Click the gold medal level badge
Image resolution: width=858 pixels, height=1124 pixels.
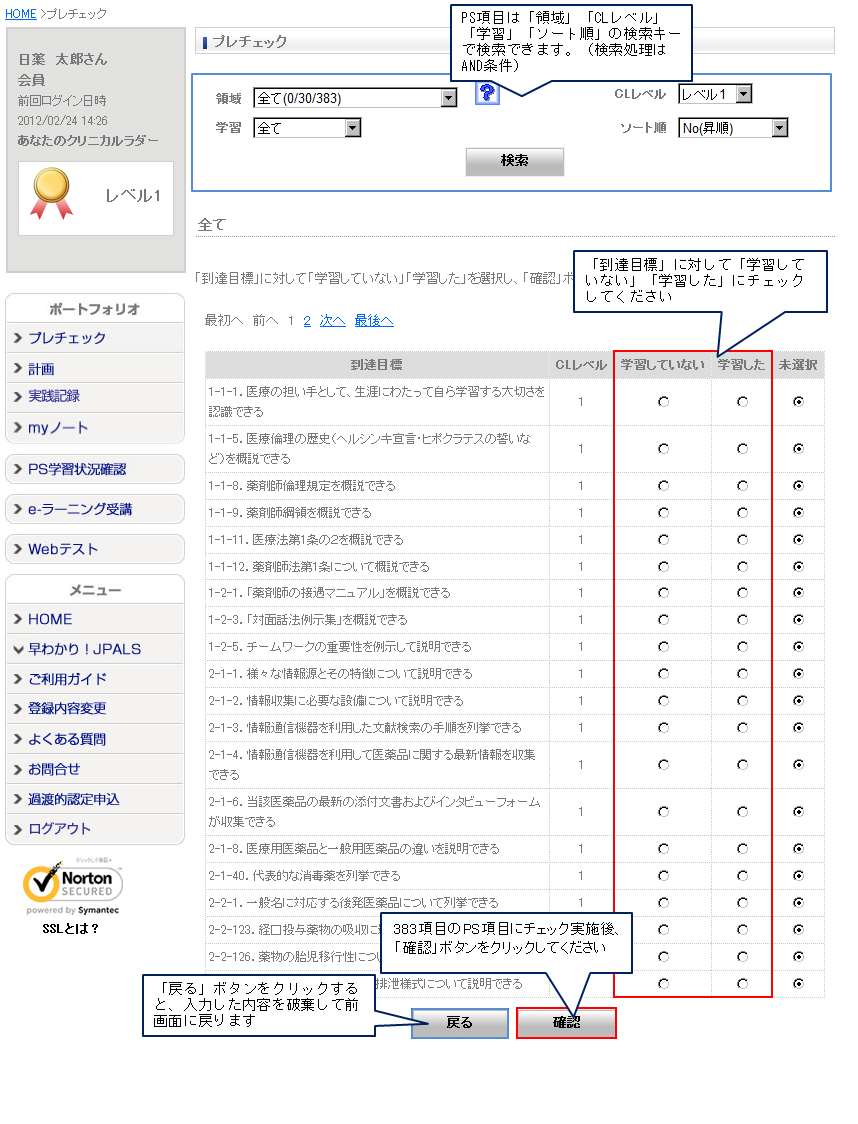(51, 193)
